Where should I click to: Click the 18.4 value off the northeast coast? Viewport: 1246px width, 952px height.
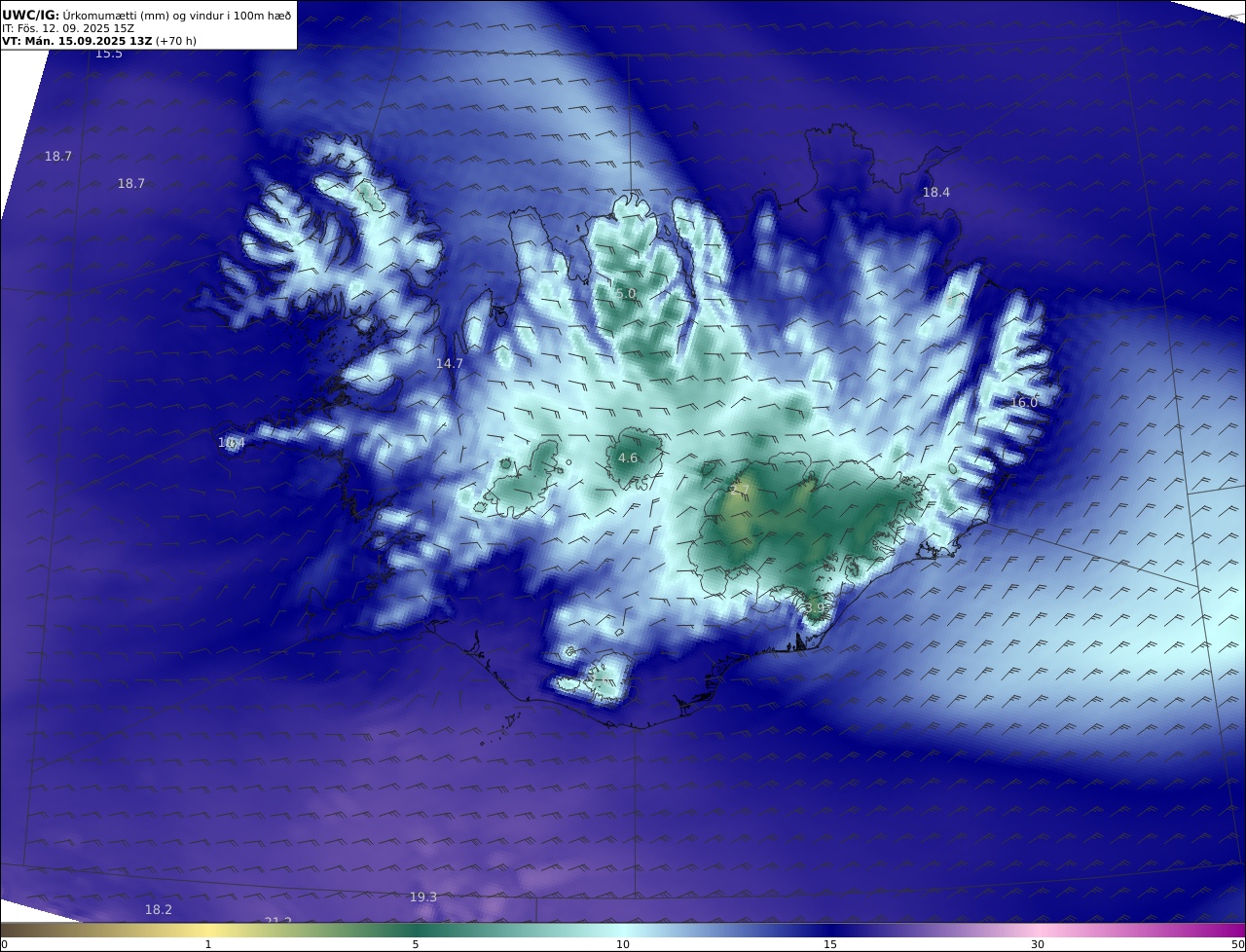coord(936,193)
